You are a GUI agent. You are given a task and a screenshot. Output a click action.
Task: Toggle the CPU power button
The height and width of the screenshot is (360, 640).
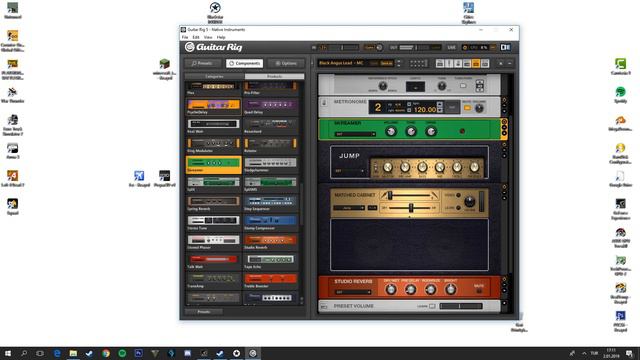[464, 47]
